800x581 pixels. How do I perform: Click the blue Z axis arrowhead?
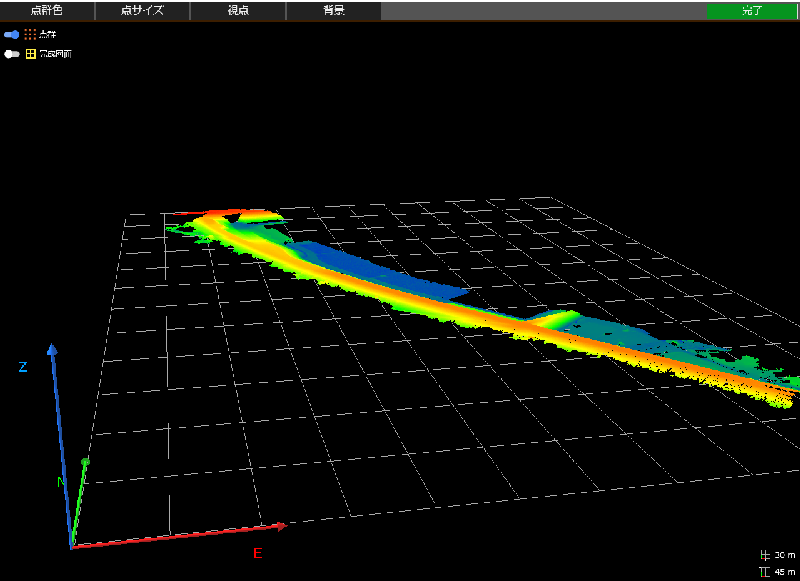point(52,350)
